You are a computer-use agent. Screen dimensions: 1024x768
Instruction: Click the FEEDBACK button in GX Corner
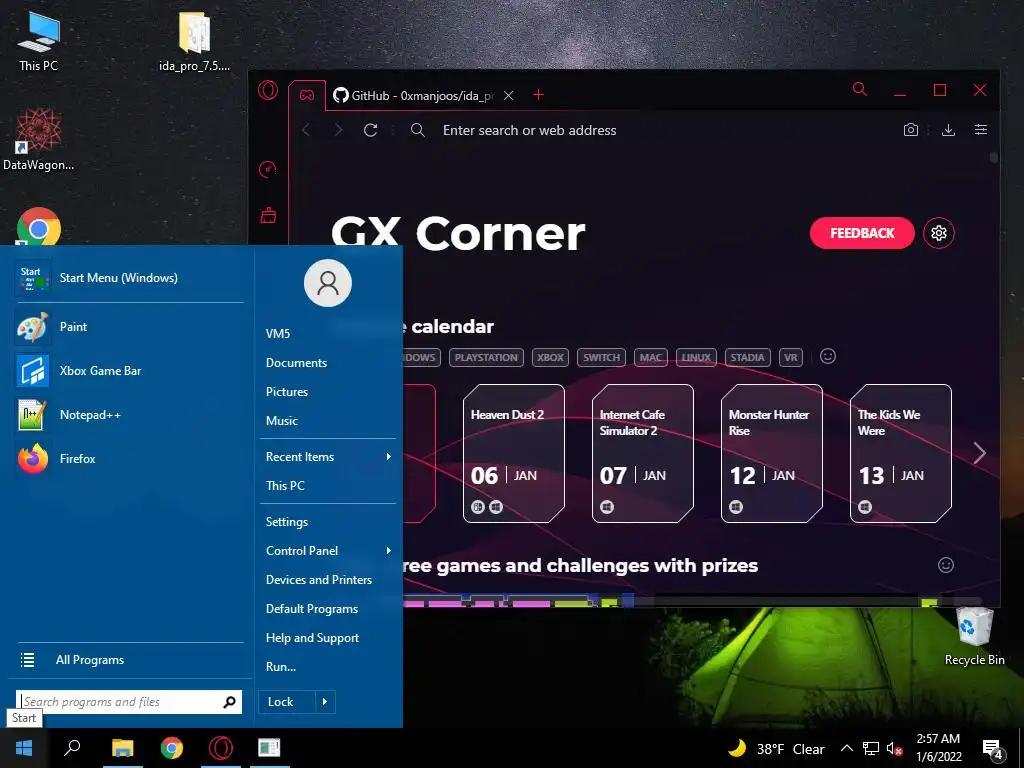pos(862,233)
